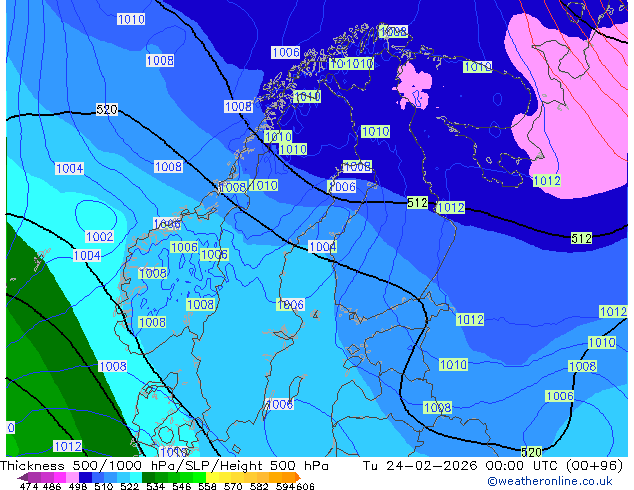Click the 1012 label beside the 512 label
The width and height of the screenshot is (634, 490).
pyautogui.click(x=451, y=208)
